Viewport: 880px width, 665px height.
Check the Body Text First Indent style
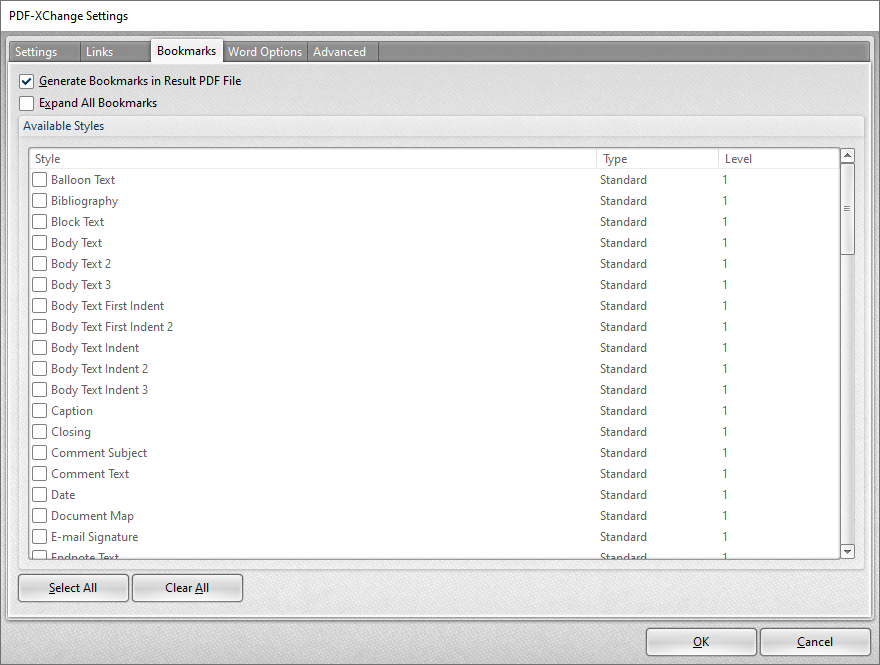39,305
